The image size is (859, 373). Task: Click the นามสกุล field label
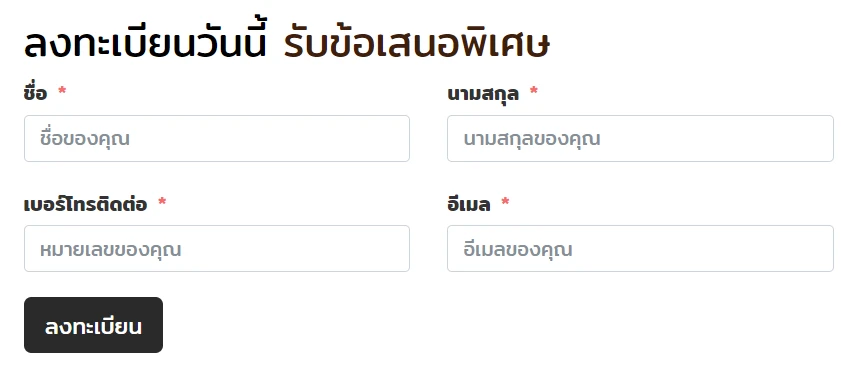(483, 94)
